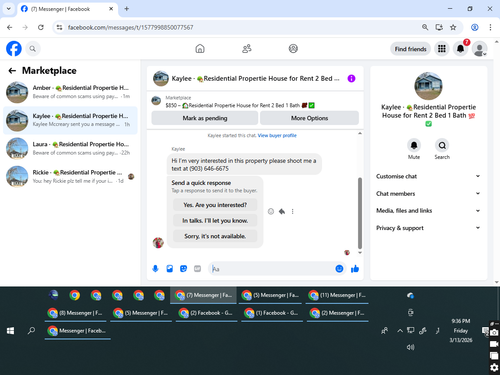Open the Chrome profile icon
The image size is (500, 375).
click(x=475, y=27)
